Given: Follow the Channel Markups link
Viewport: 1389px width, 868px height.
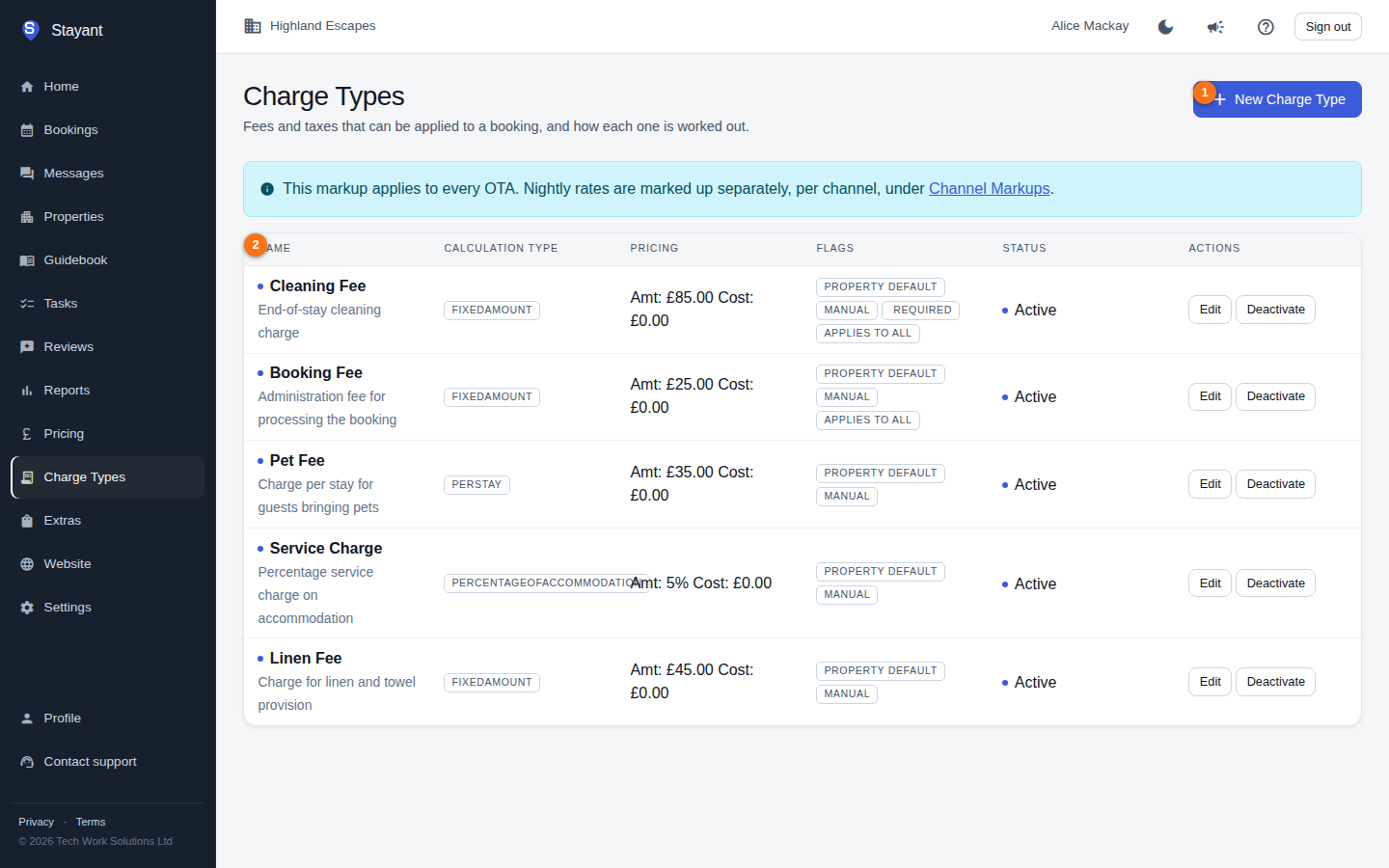Looking at the screenshot, I should click(989, 189).
